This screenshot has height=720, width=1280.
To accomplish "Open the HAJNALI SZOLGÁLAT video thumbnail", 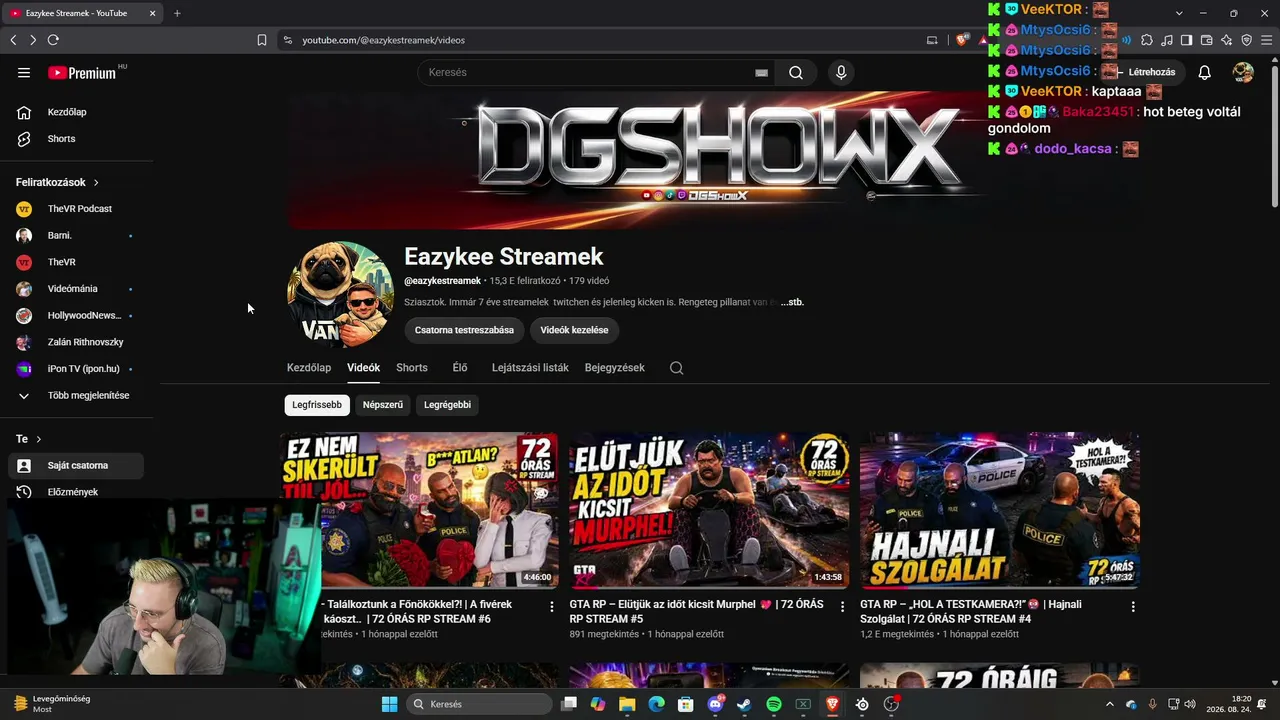I will [x=1000, y=510].
